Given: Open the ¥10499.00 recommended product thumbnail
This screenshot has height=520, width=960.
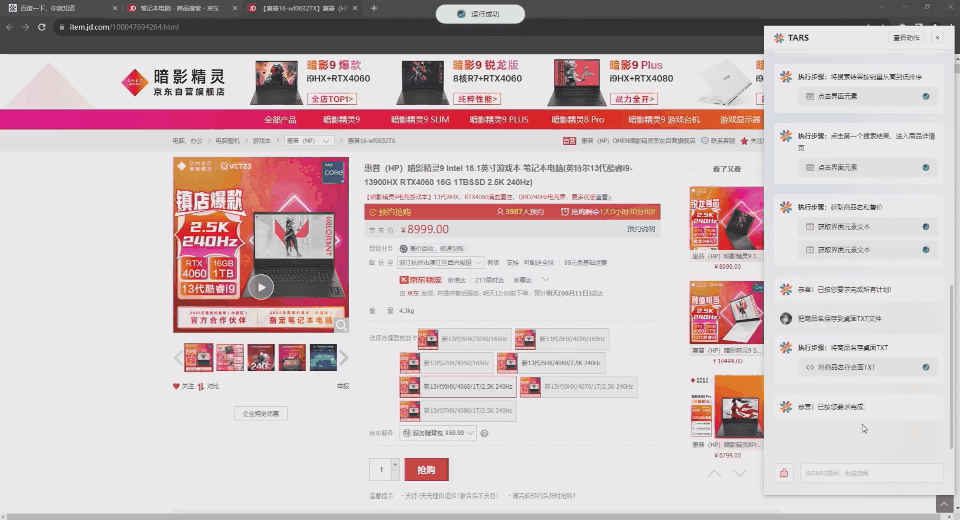Looking at the screenshot, I should click(726, 314).
